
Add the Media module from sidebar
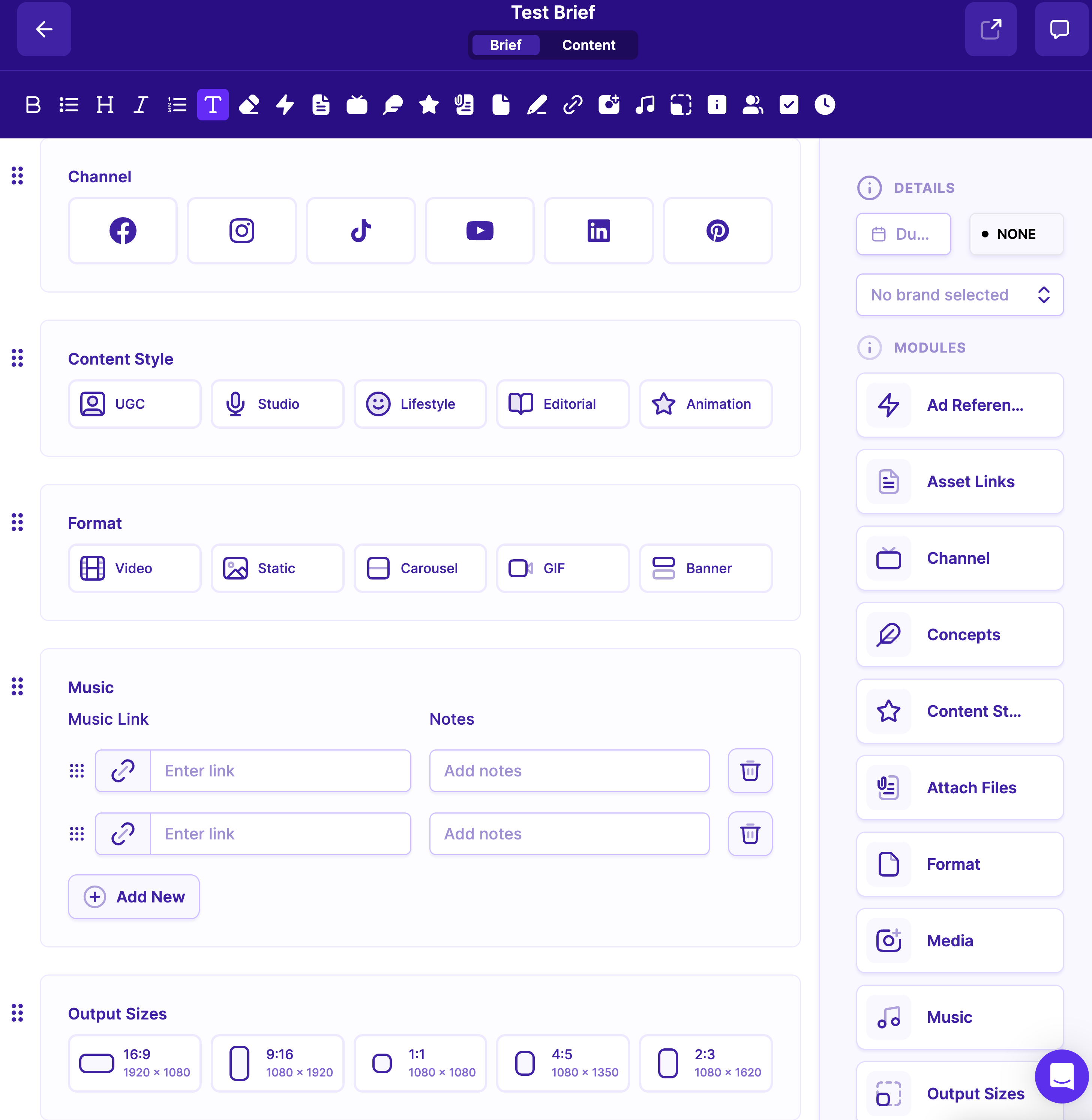(960, 941)
